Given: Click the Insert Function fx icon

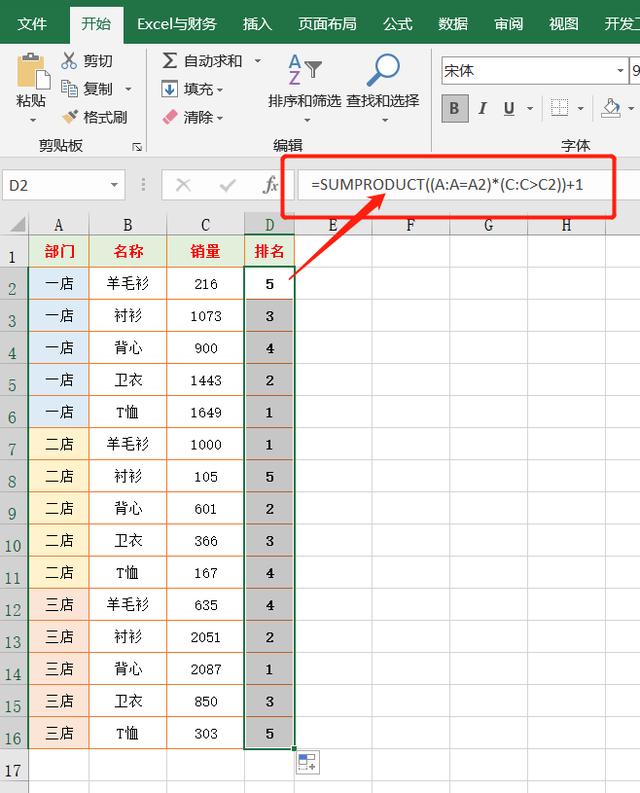Looking at the screenshot, I should pos(271,185).
